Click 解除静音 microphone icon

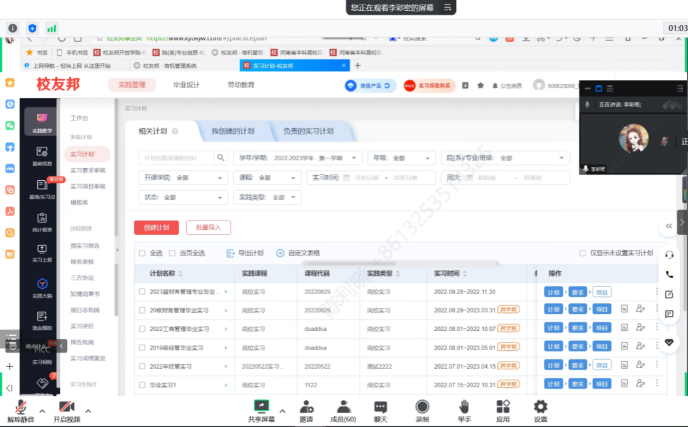(17, 407)
